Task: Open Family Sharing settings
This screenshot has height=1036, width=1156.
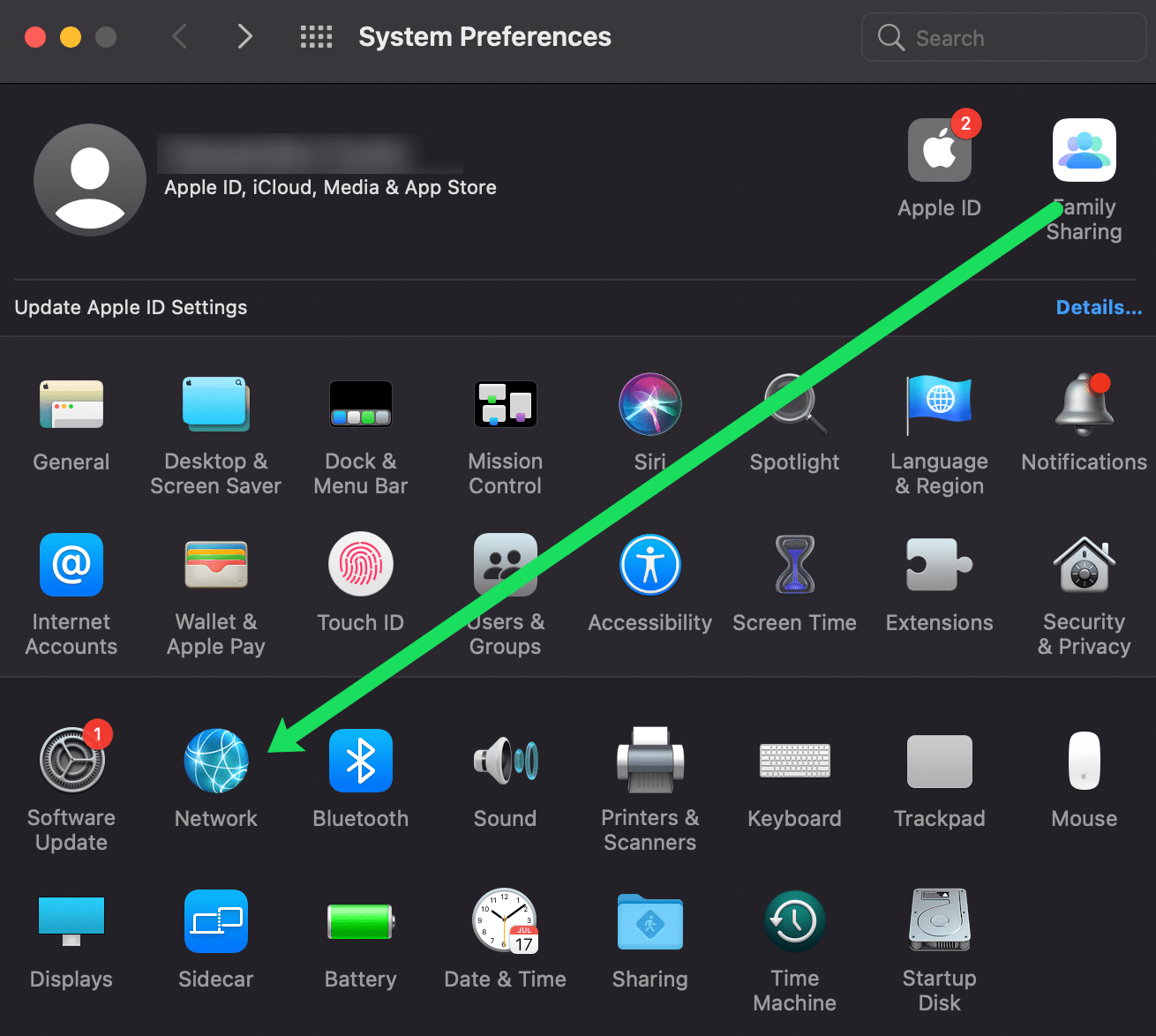Action: (x=1084, y=150)
